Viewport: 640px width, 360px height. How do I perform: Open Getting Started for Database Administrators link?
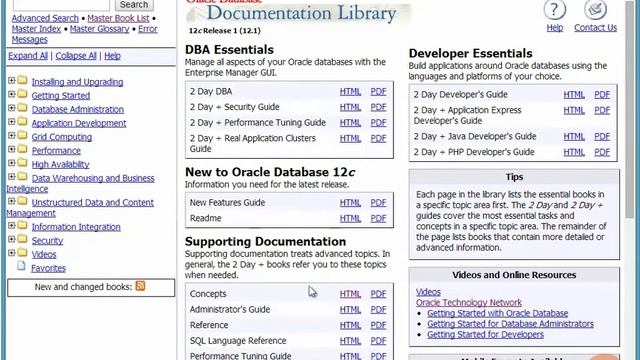coord(510,324)
